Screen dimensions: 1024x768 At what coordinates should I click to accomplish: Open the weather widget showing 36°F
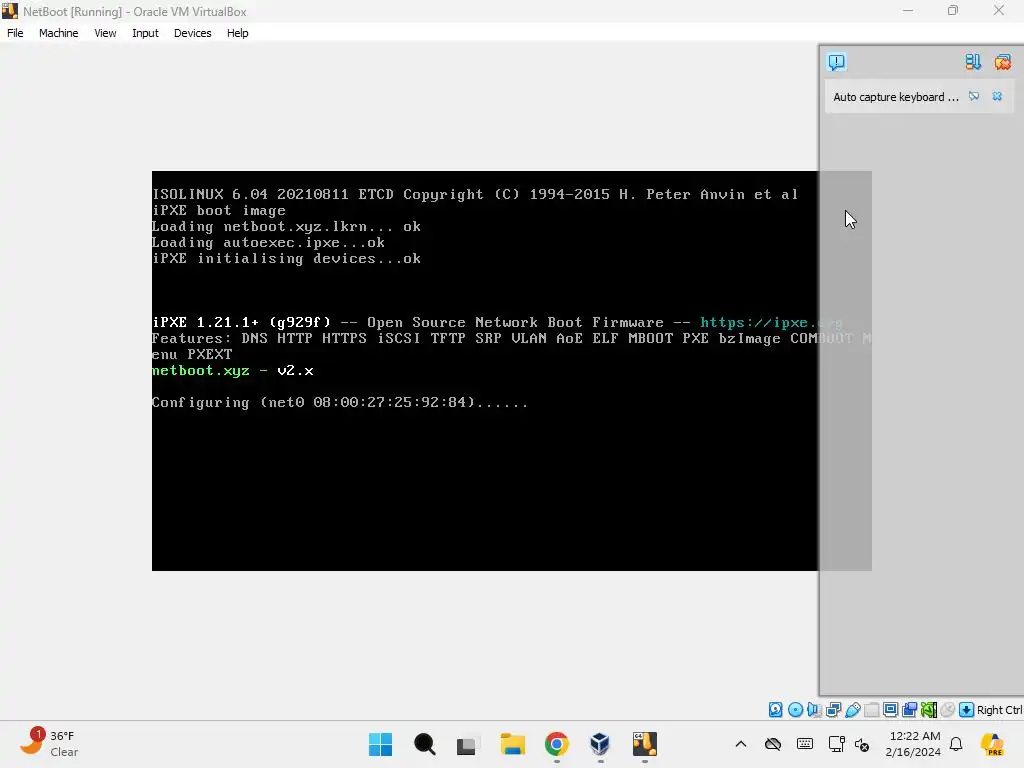49,744
